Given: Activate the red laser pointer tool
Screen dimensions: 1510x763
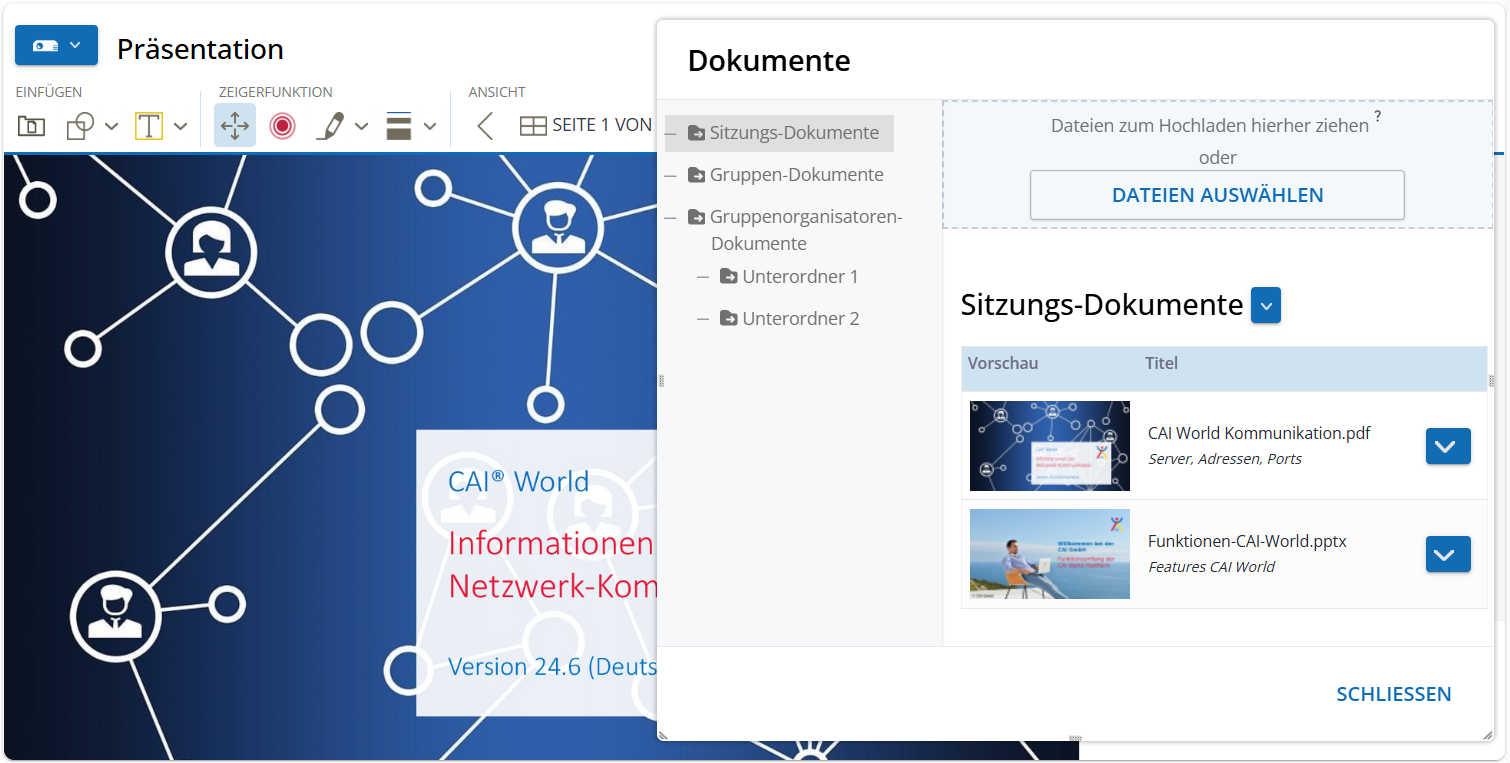Looking at the screenshot, I should coord(282,127).
